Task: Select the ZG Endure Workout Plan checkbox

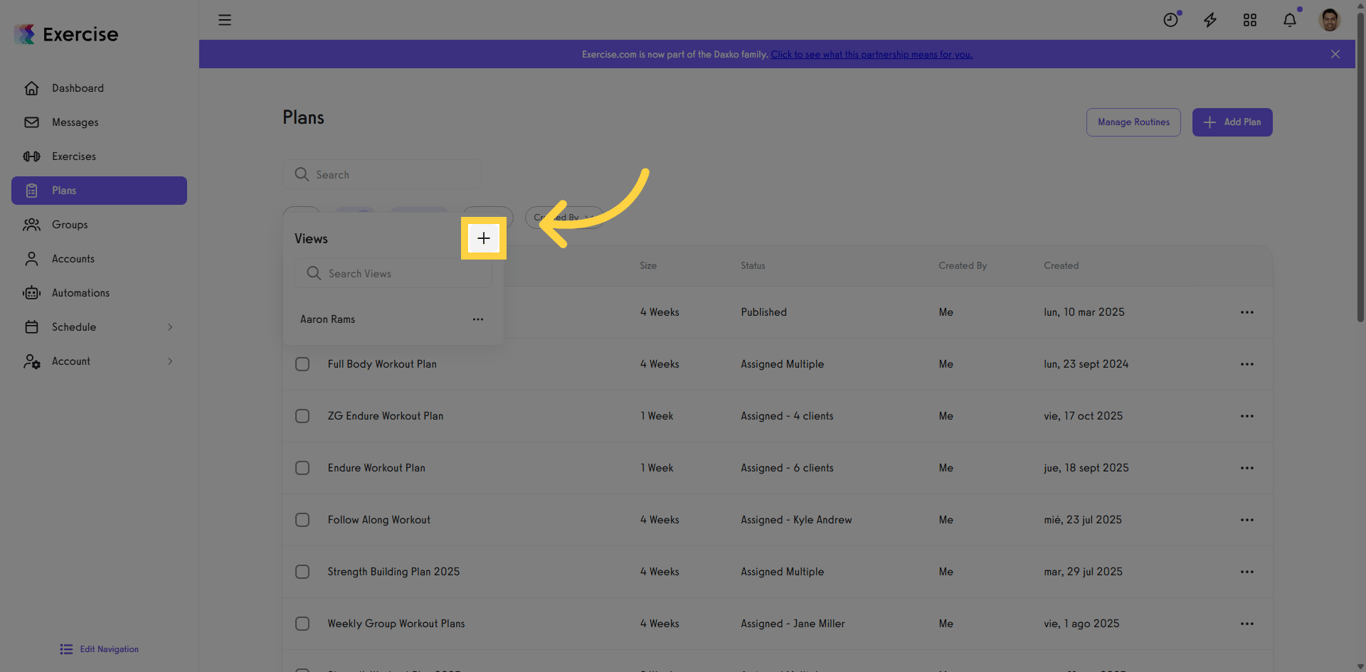Action: pos(302,416)
